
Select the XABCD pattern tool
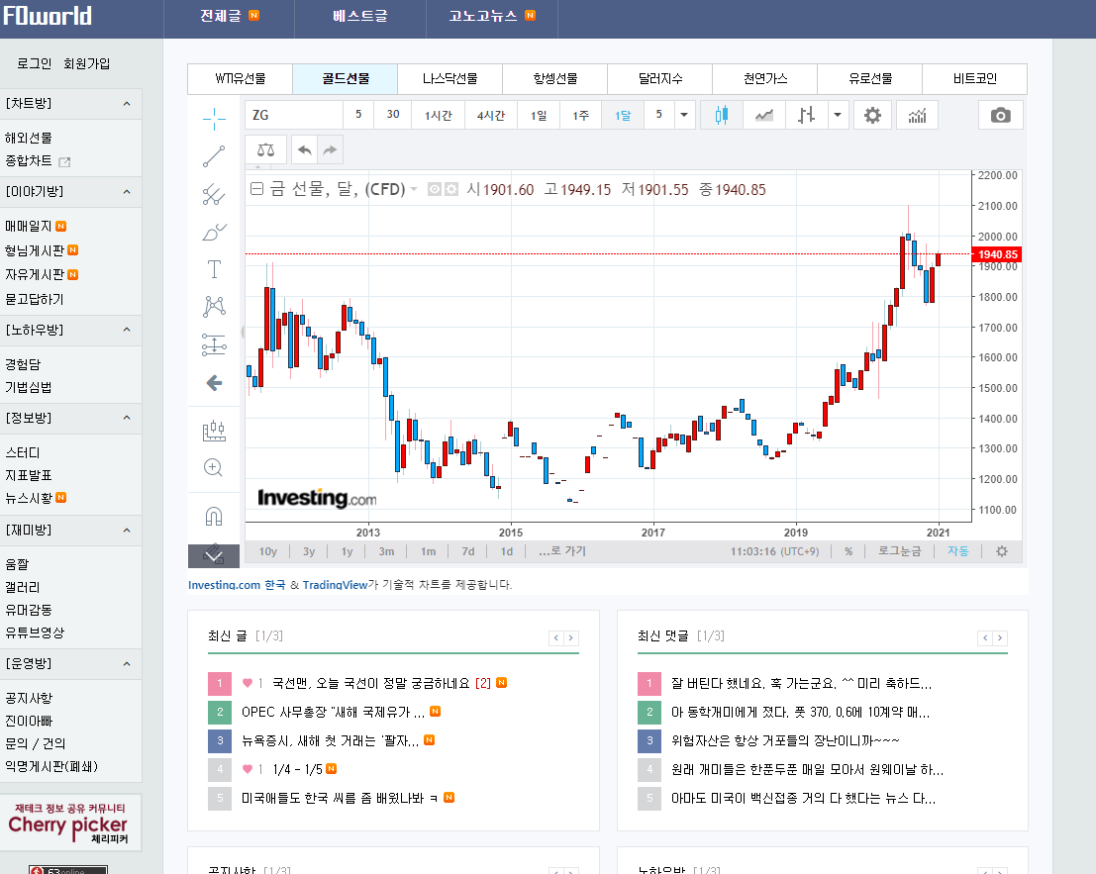[214, 306]
